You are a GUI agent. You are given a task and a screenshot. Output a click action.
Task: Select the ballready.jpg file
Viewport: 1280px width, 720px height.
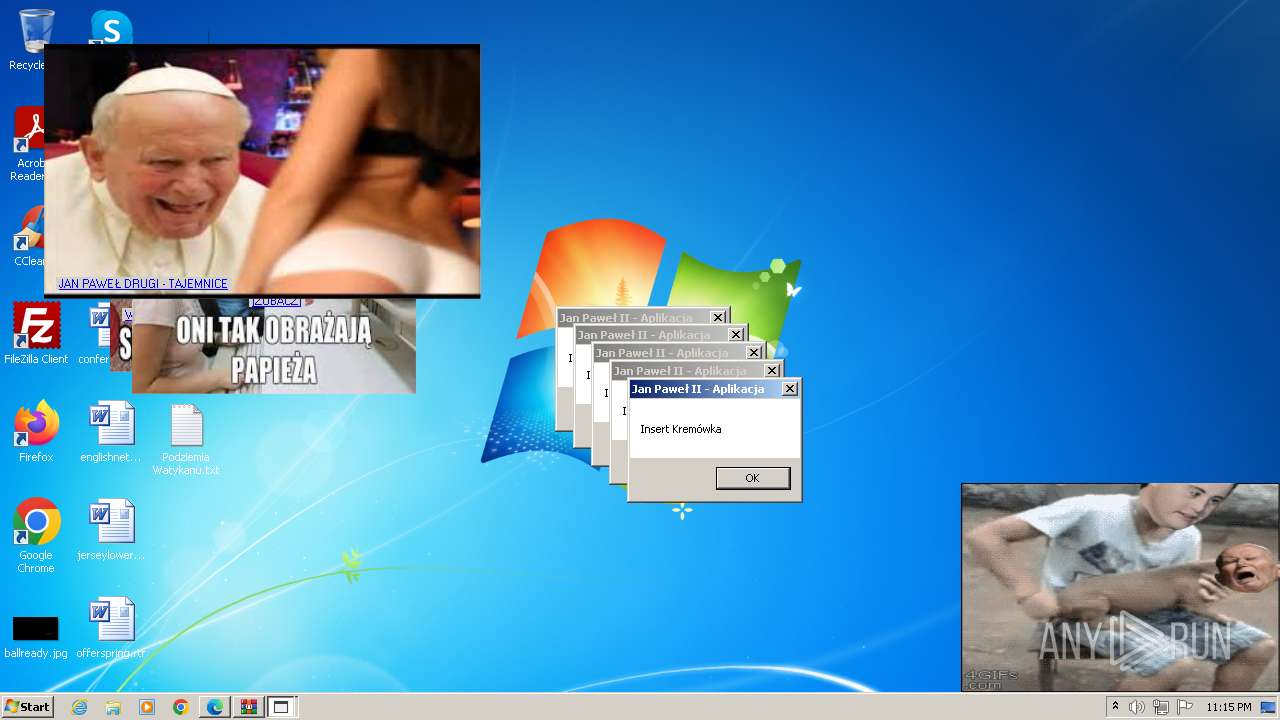pyautogui.click(x=36, y=636)
